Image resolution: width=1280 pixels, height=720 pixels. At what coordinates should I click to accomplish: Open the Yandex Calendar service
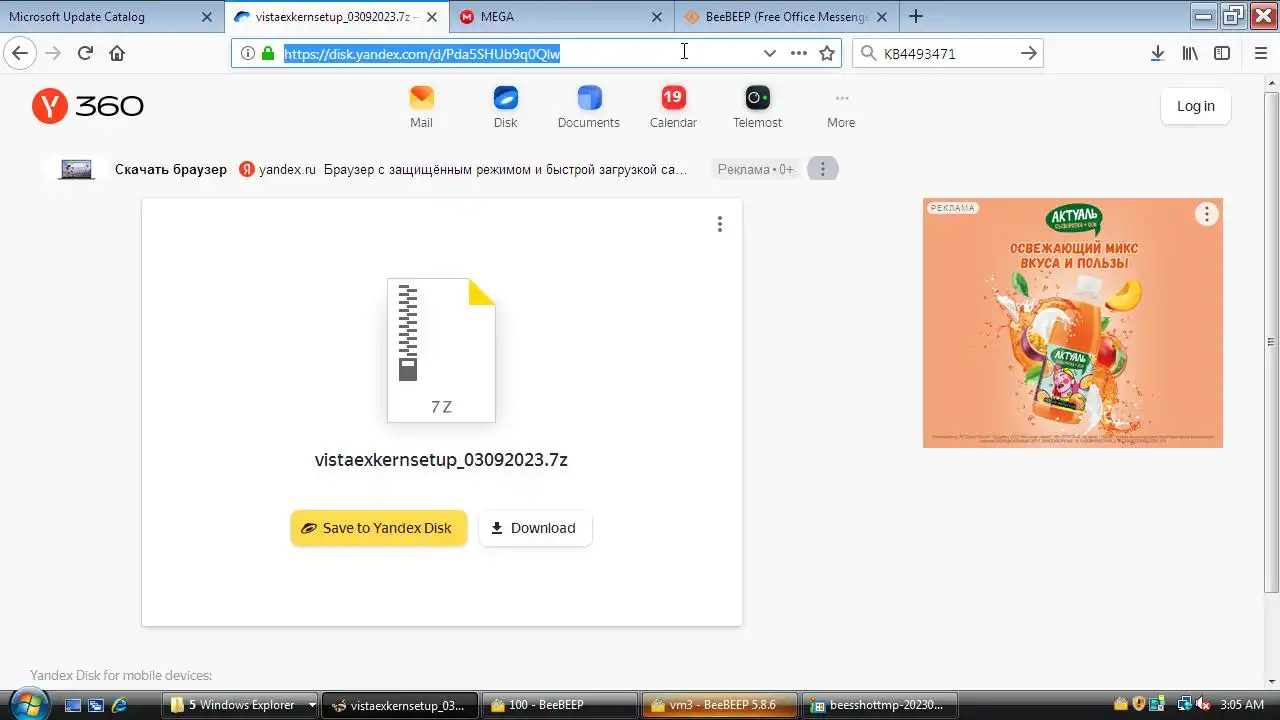click(x=673, y=107)
